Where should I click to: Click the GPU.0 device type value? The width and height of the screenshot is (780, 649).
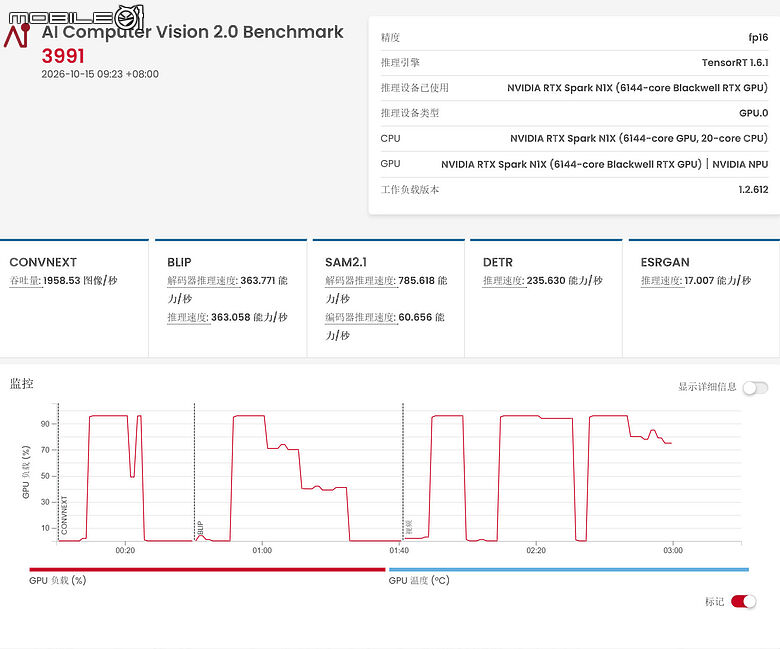754,113
